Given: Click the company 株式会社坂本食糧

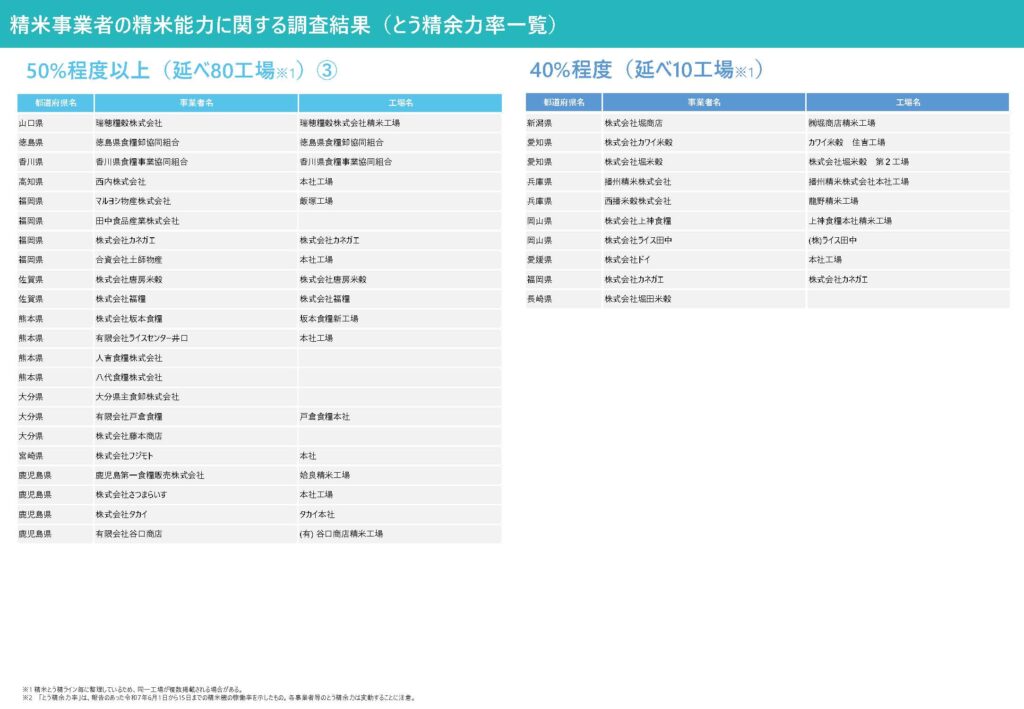Looking at the screenshot, I should click(x=129, y=319).
